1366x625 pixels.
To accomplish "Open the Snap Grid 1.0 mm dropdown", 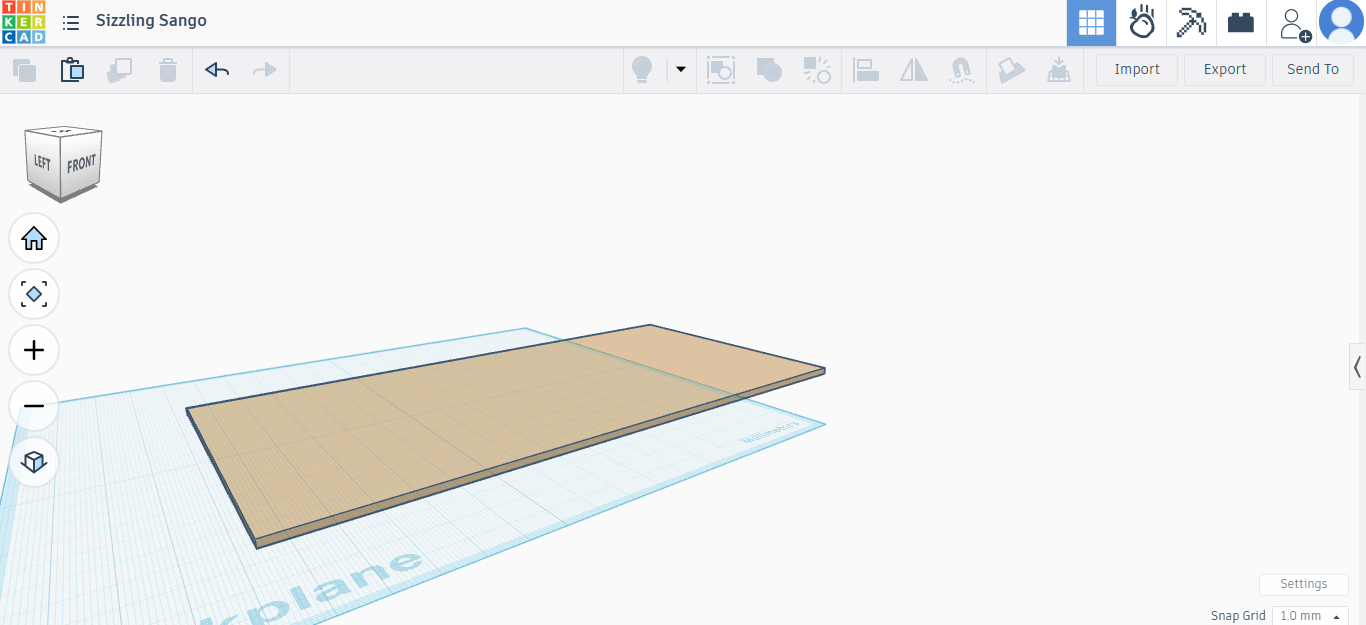I will [1310, 616].
